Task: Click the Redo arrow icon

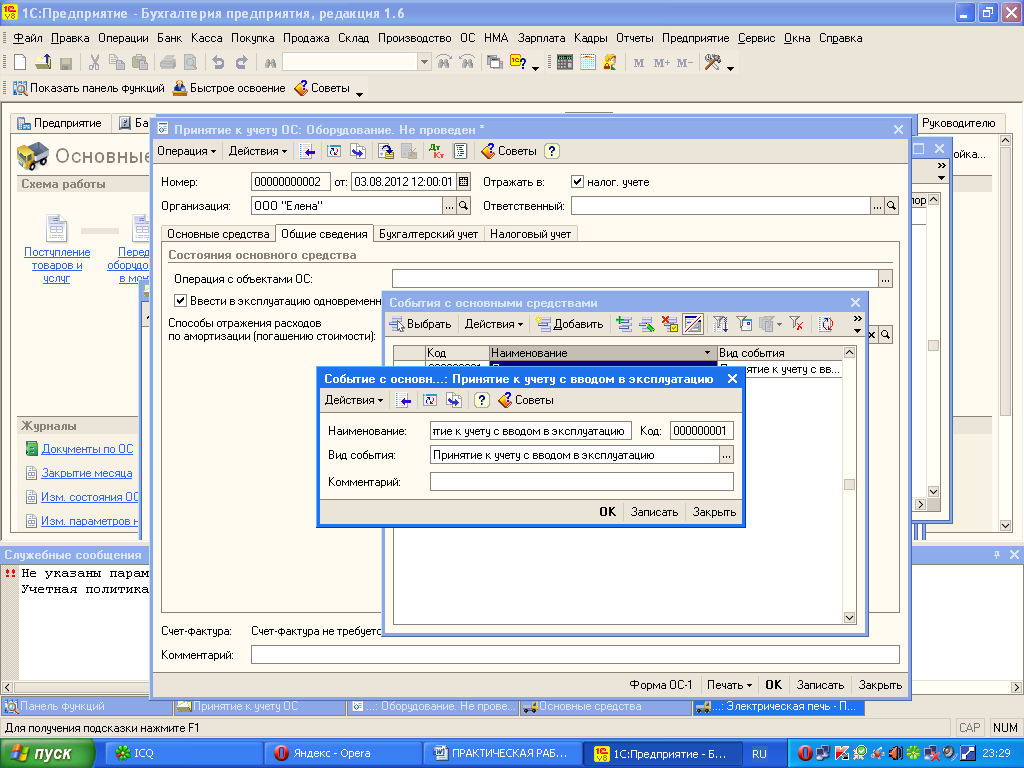Action: 242,63
